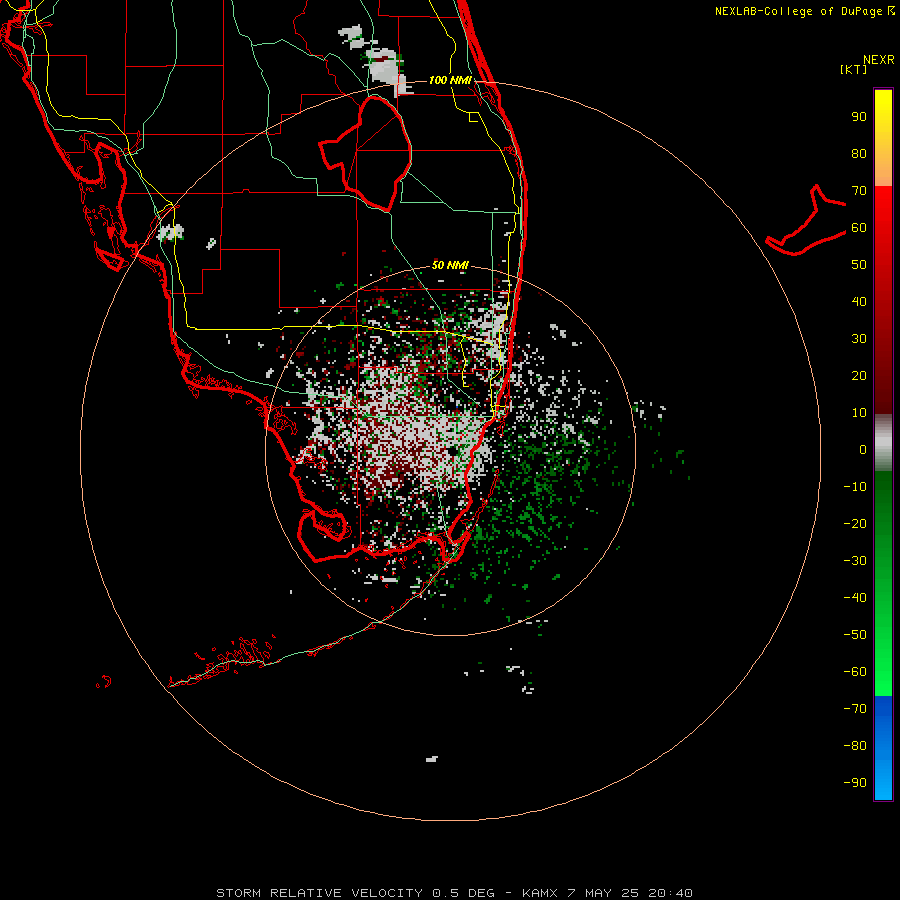This screenshot has width=900, height=900.
Task: Click the -60 value on the velocity scale
Action: click(855, 672)
